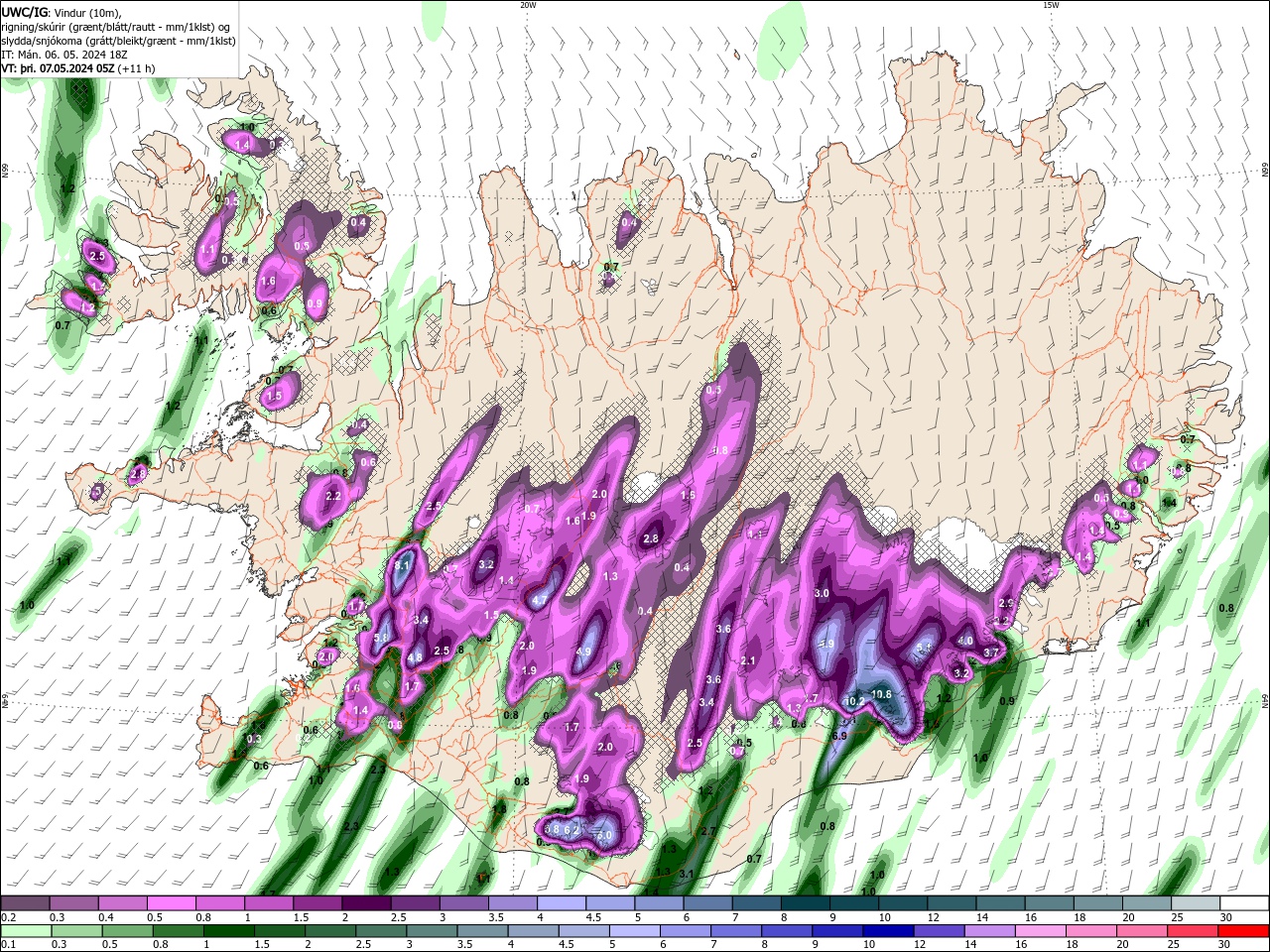Screen dimensions: 1270x952
Task: Click the 15W longitude label
Action: (x=1051, y=5)
